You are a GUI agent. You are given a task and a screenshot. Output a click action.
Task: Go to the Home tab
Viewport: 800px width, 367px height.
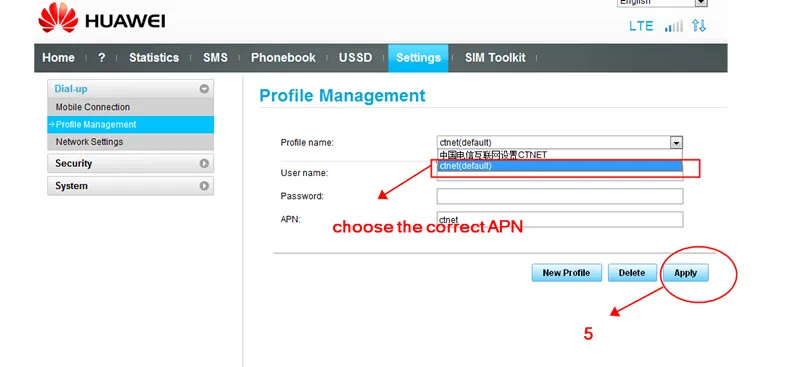(58, 58)
